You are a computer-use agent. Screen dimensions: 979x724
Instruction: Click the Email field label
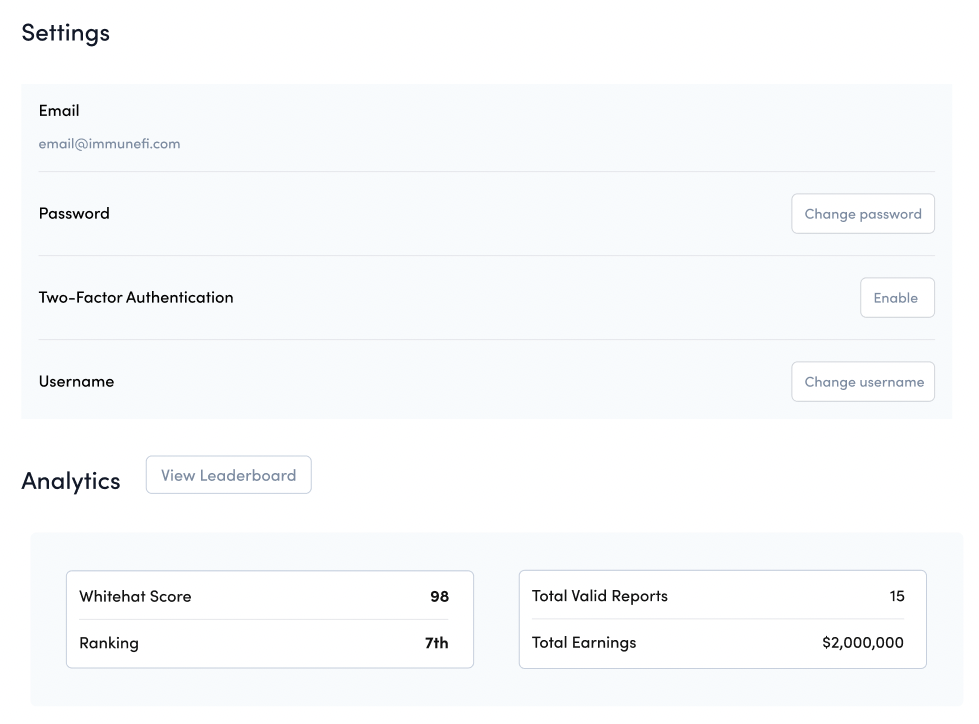[x=59, y=111]
